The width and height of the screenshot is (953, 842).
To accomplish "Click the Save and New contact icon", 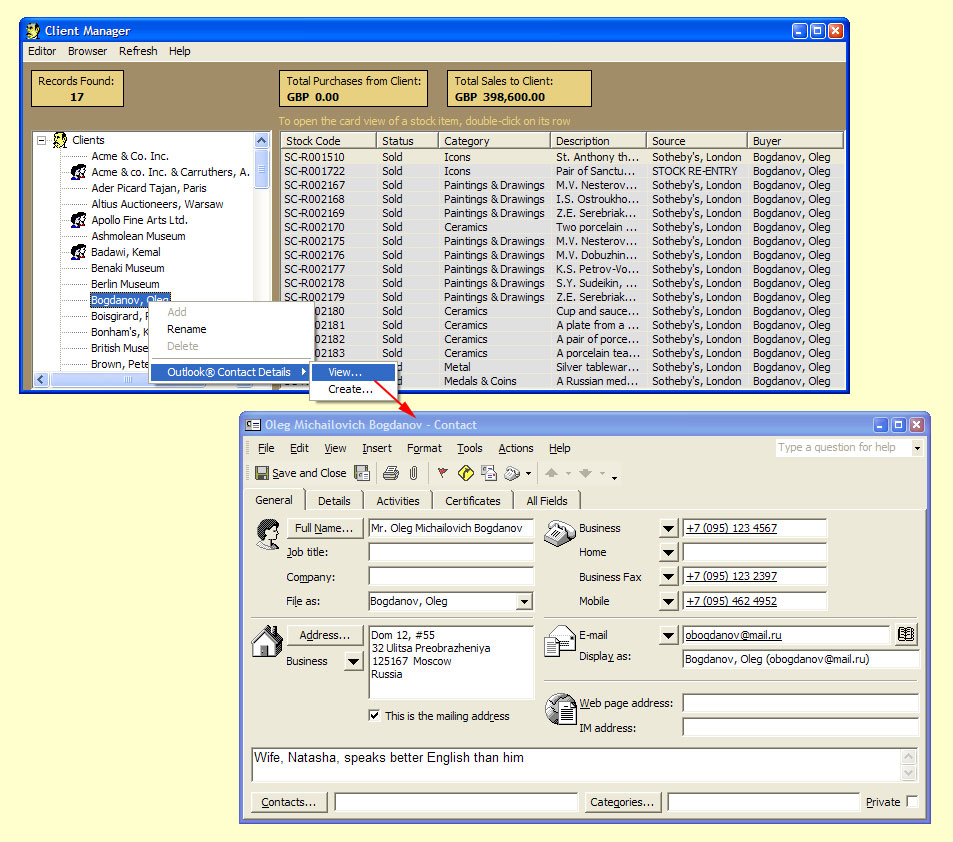I will (x=362, y=473).
